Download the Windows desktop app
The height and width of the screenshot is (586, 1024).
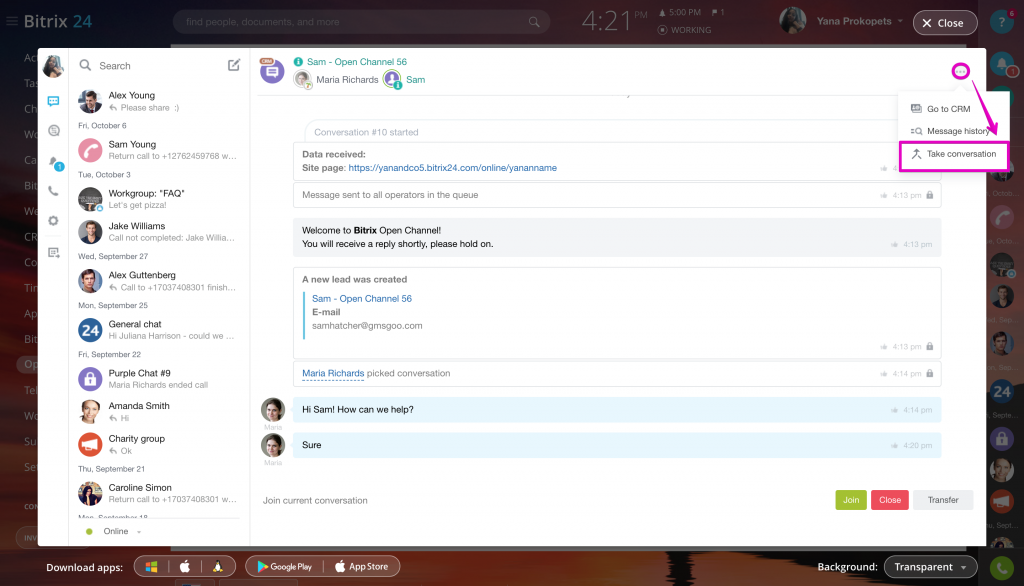[152, 566]
